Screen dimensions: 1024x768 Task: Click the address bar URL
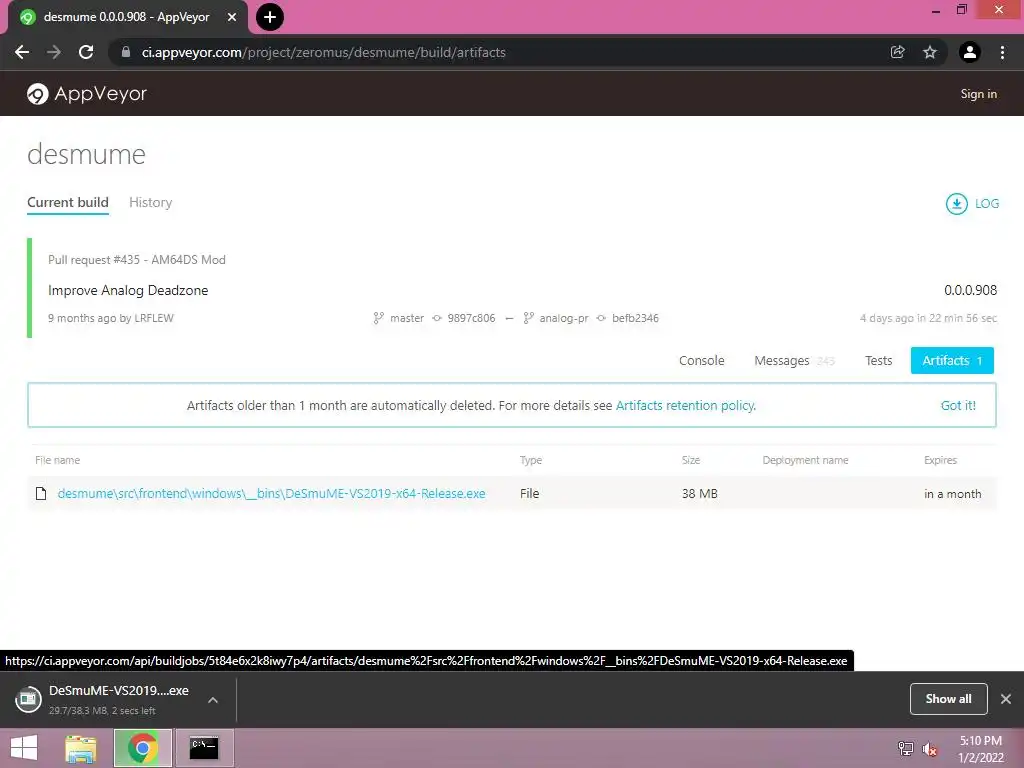point(324,52)
